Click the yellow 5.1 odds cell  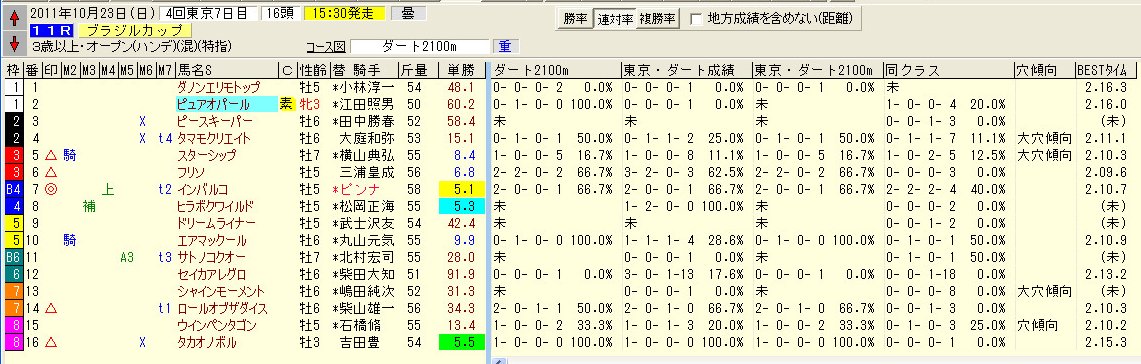[461, 189]
